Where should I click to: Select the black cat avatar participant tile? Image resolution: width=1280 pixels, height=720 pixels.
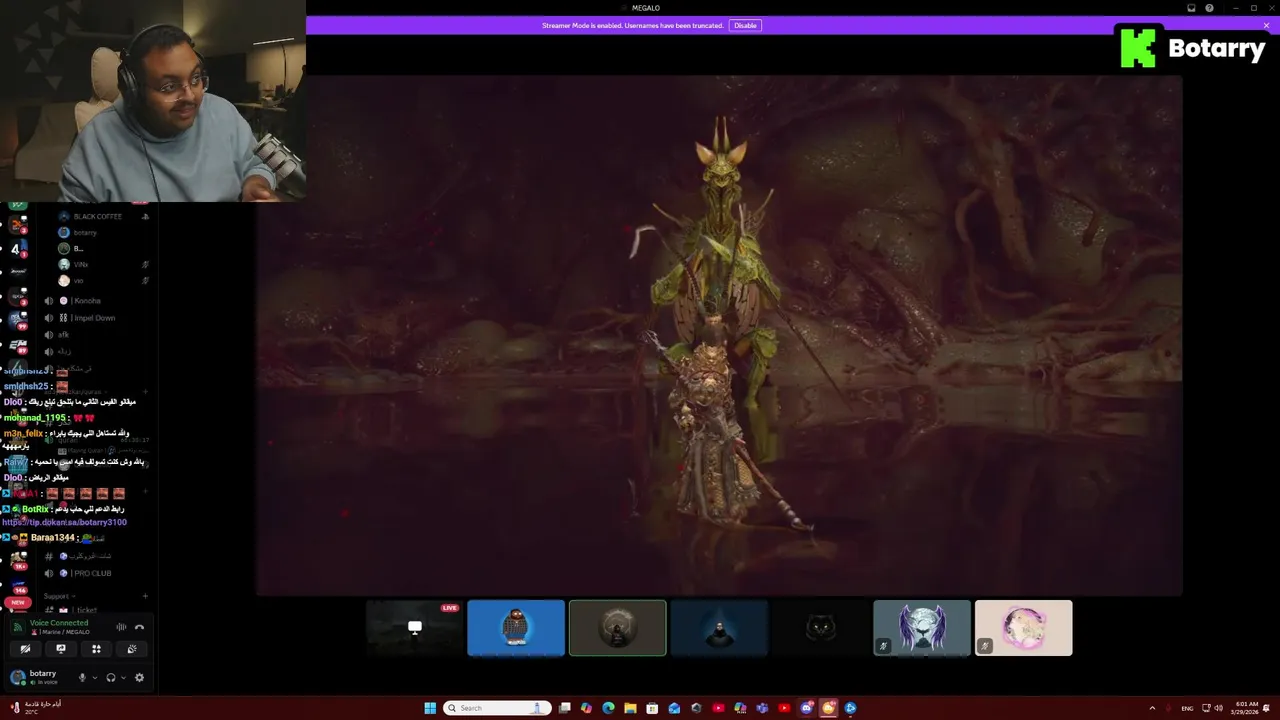tap(820, 628)
